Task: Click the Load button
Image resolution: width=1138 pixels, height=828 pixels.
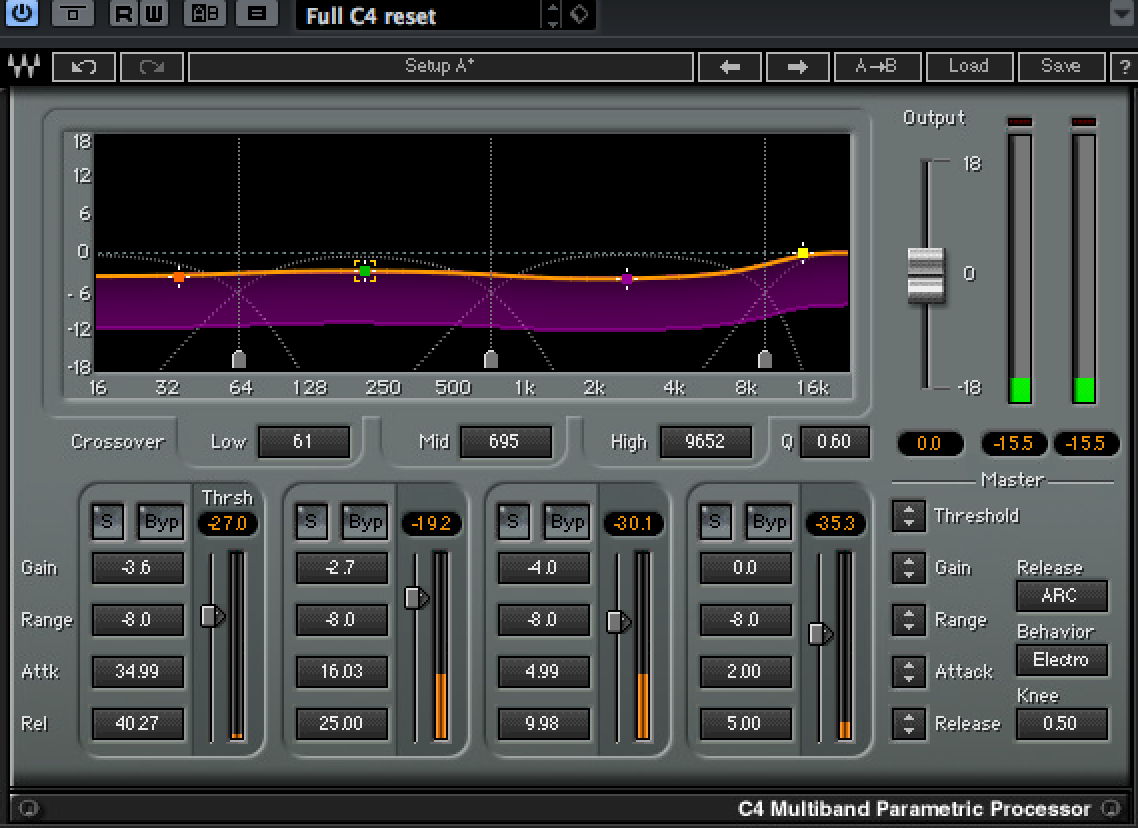Action: click(969, 67)
